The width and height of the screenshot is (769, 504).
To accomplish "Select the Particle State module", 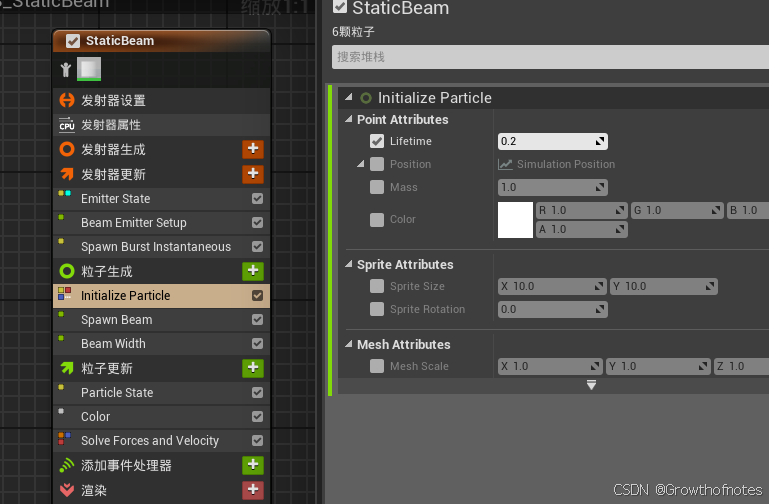I will point(161,393).
